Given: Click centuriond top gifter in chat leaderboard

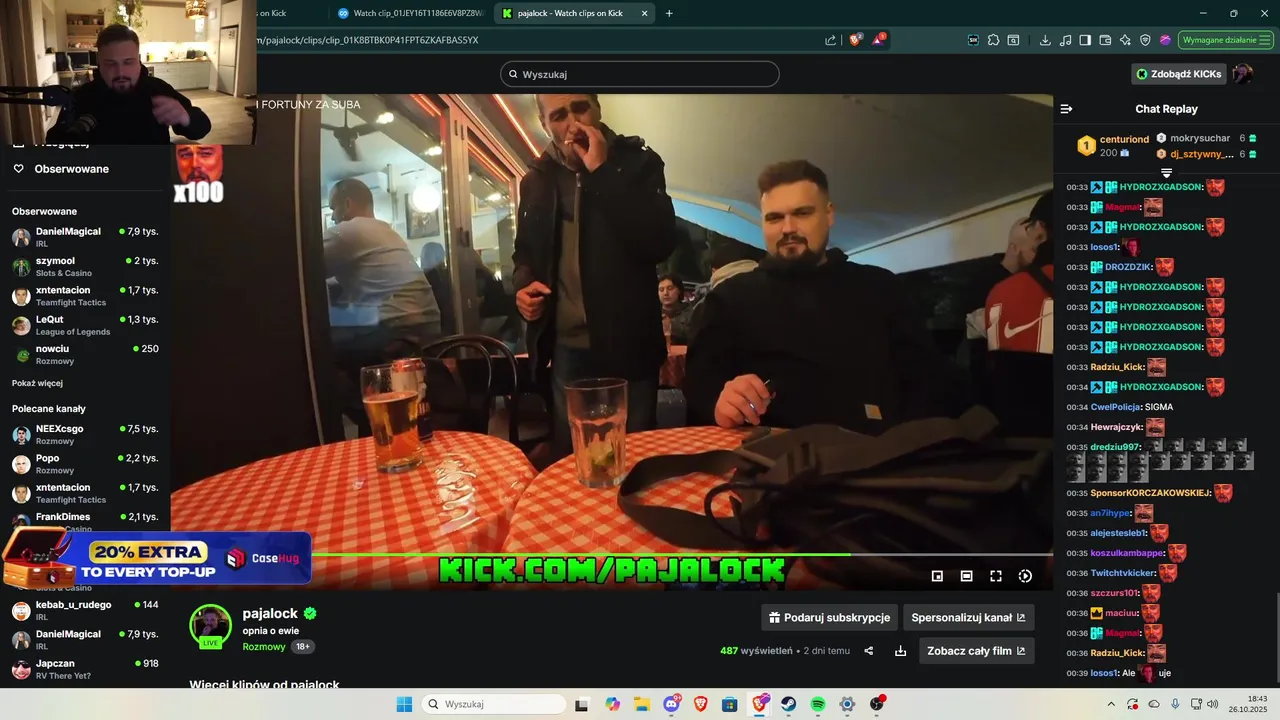Looking at the screenshot, I should 1113,146.
